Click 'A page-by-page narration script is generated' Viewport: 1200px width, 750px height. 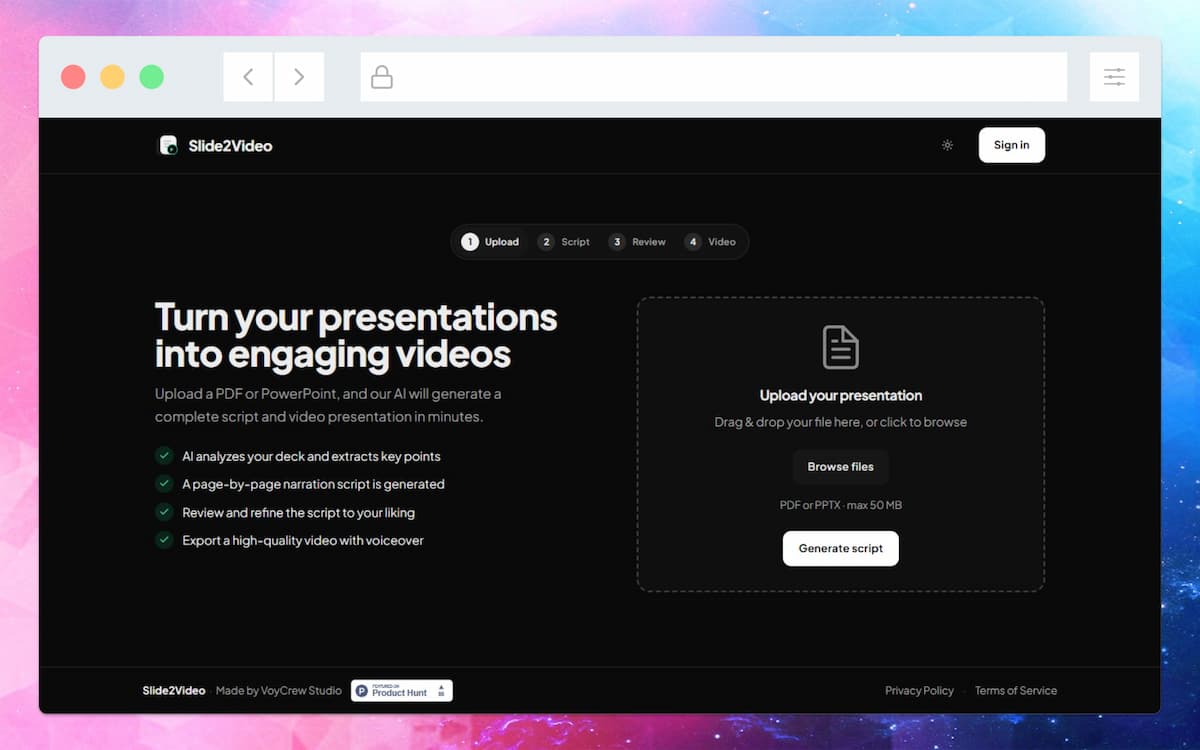tap(313, 484)
